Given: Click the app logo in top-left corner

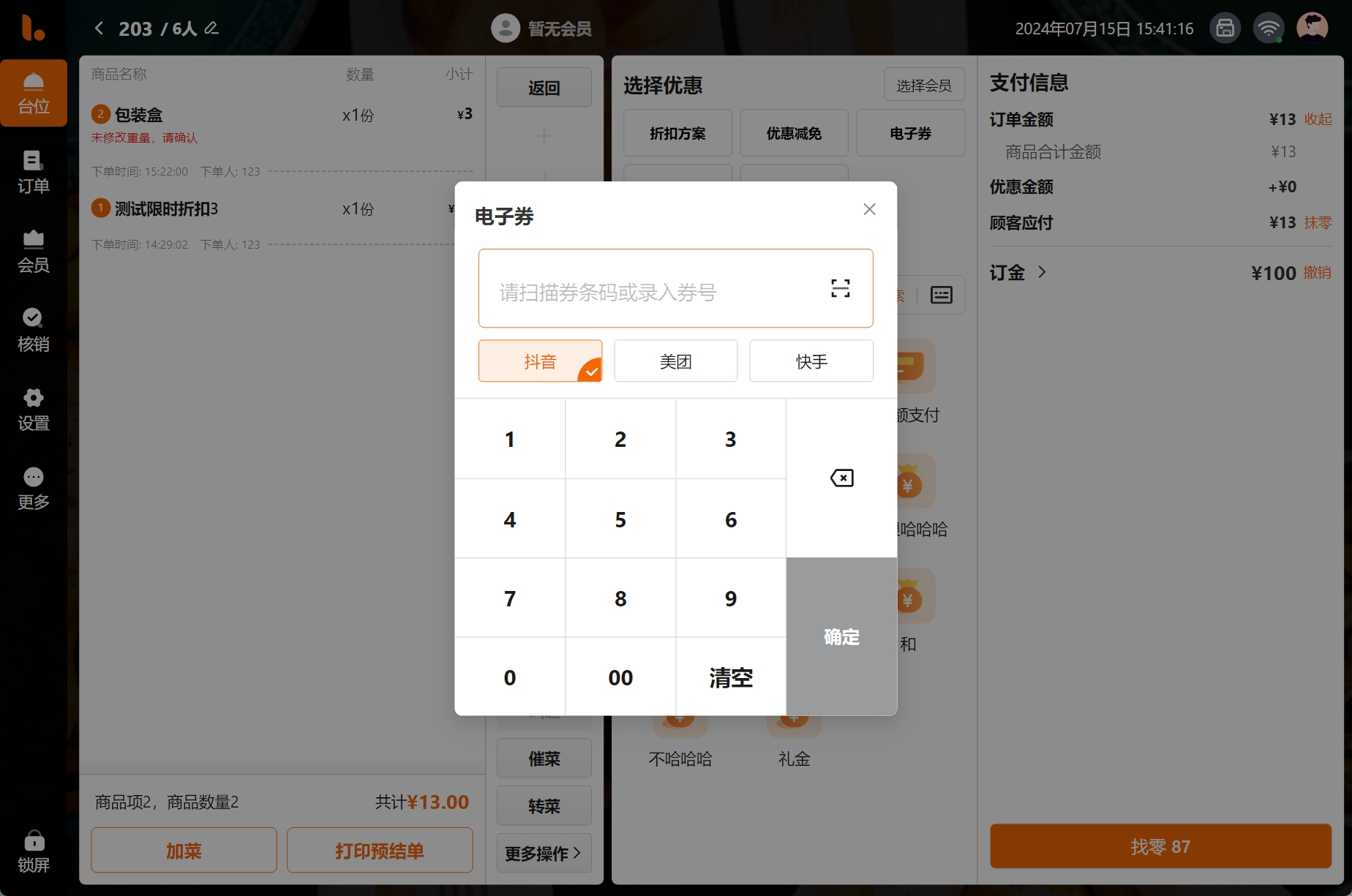Looking at the screenshot, I should 33,28.
